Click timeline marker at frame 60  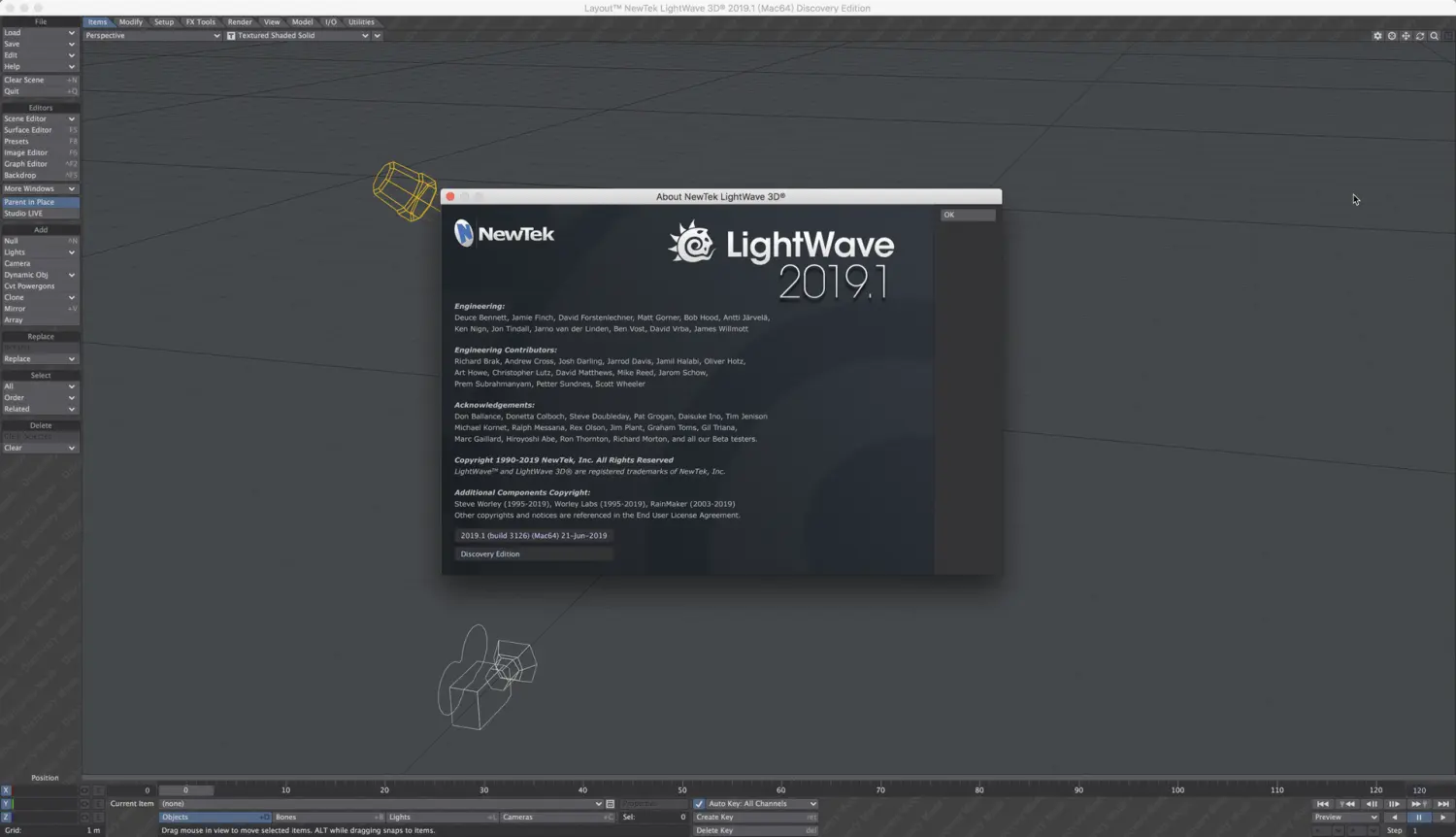780,790
